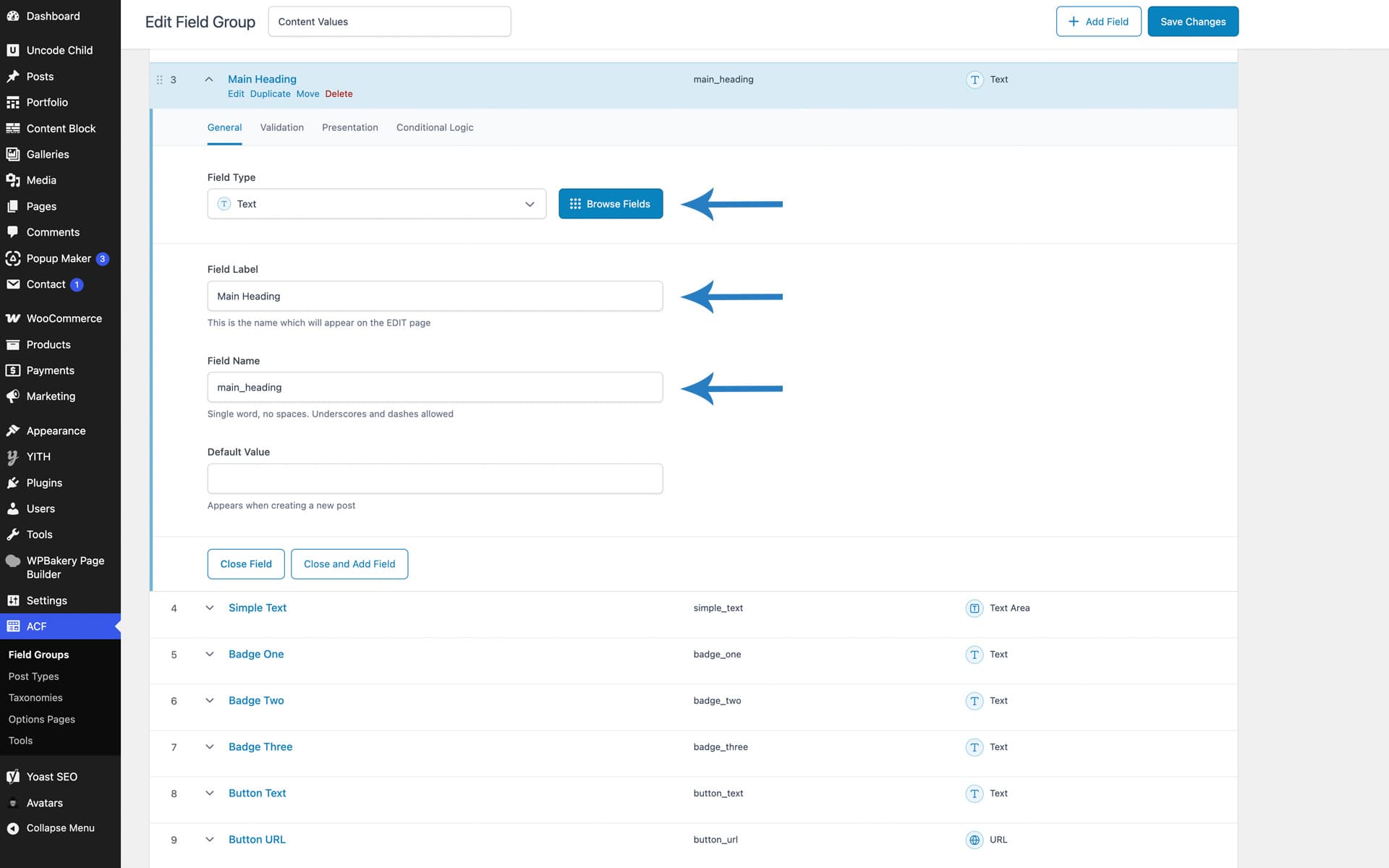Click into the Default Value input
The height and width of the screenshot is (868, 1389).
(x=435, y=479)
